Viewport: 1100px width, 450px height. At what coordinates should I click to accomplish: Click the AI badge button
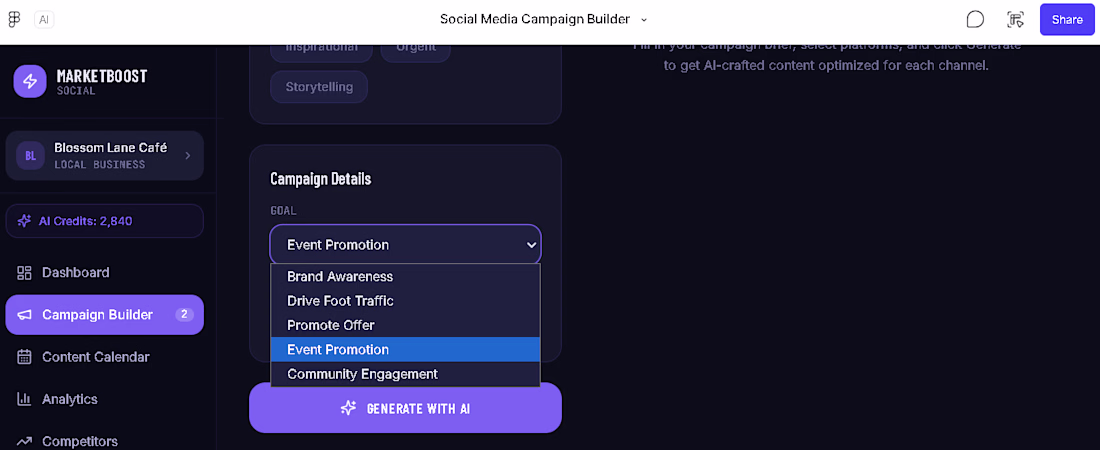(x=43, y=20)
